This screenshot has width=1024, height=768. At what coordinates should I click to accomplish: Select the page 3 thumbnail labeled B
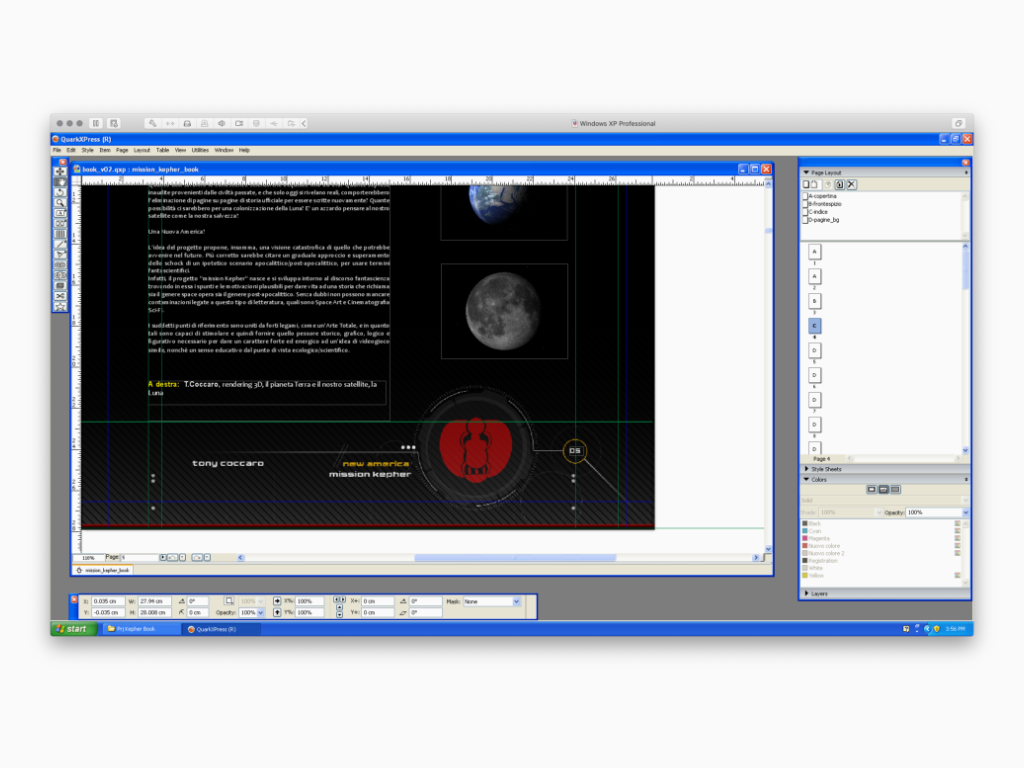(814, 301)
